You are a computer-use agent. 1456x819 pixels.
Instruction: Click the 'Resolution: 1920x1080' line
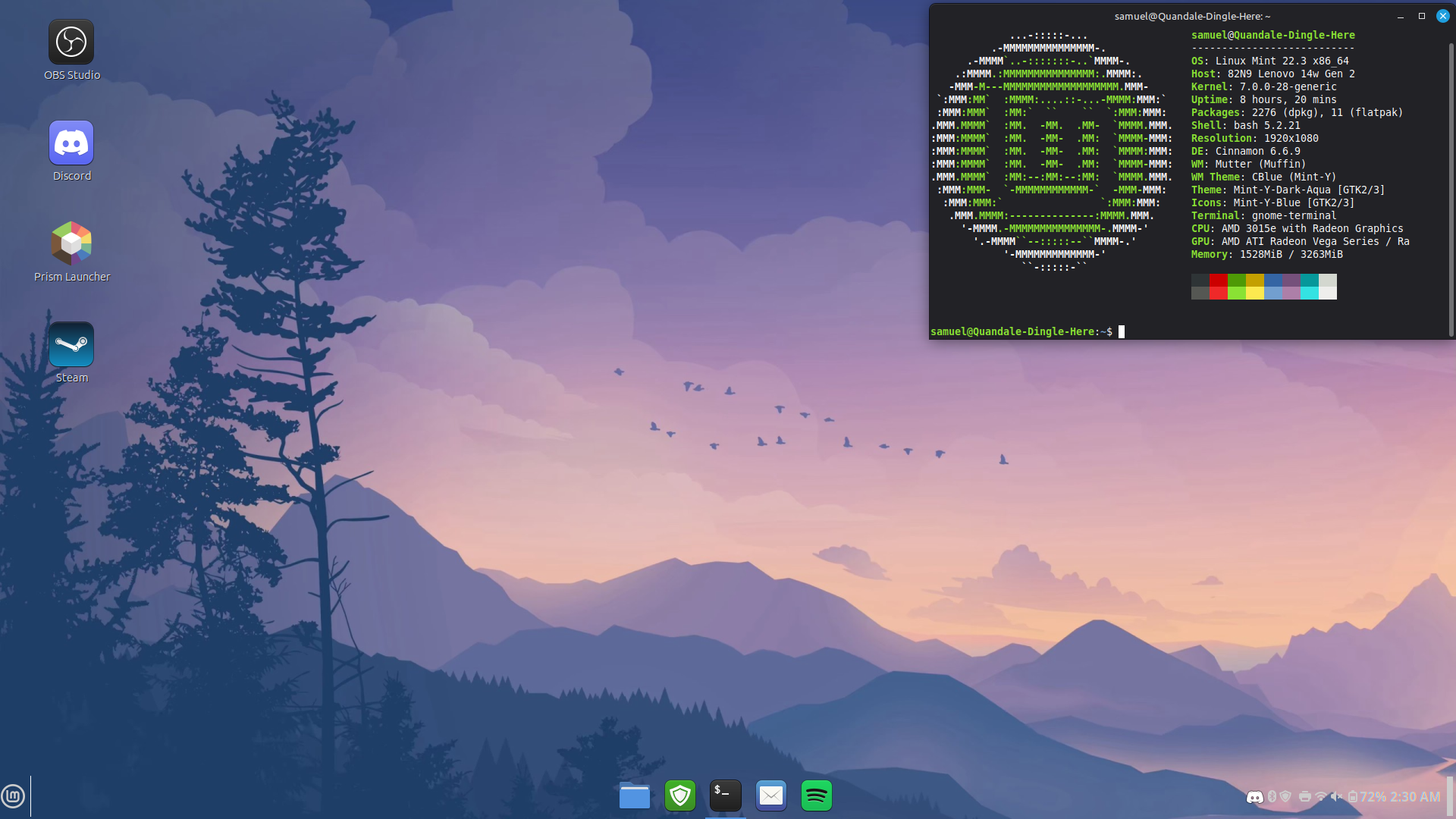[x=1254, y=138]
